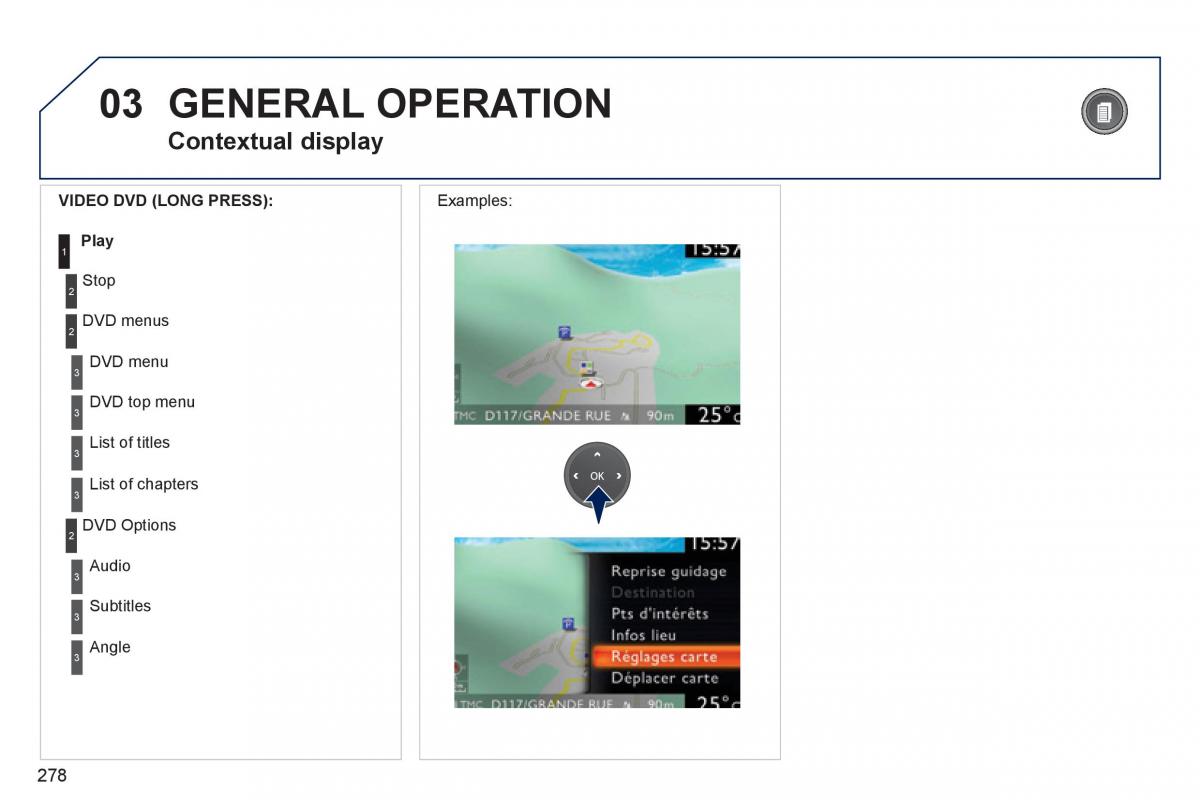Click the 90m distance indicator on top map

660,416
